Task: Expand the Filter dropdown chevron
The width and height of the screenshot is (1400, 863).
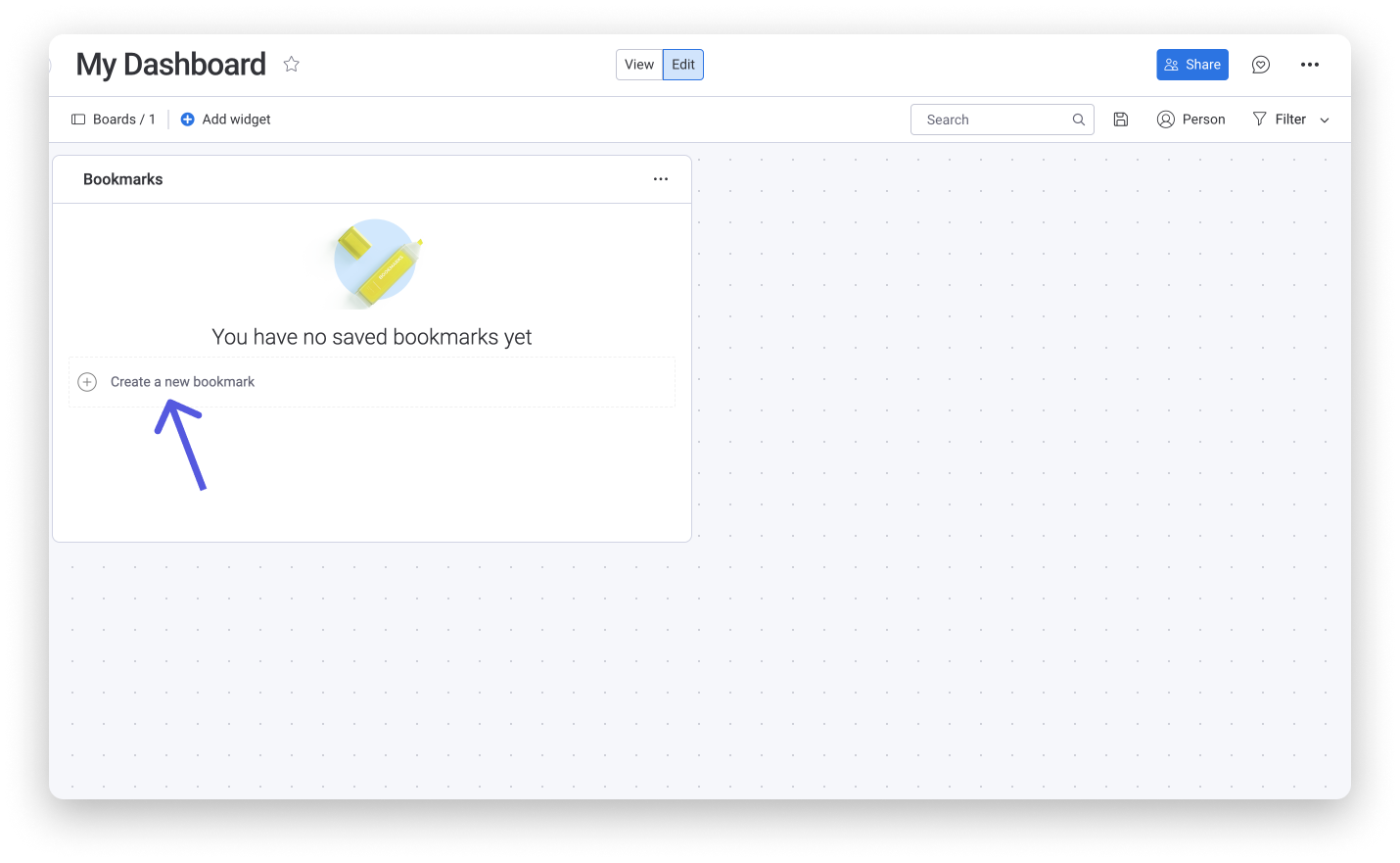Action: (x=1325, y=120)
